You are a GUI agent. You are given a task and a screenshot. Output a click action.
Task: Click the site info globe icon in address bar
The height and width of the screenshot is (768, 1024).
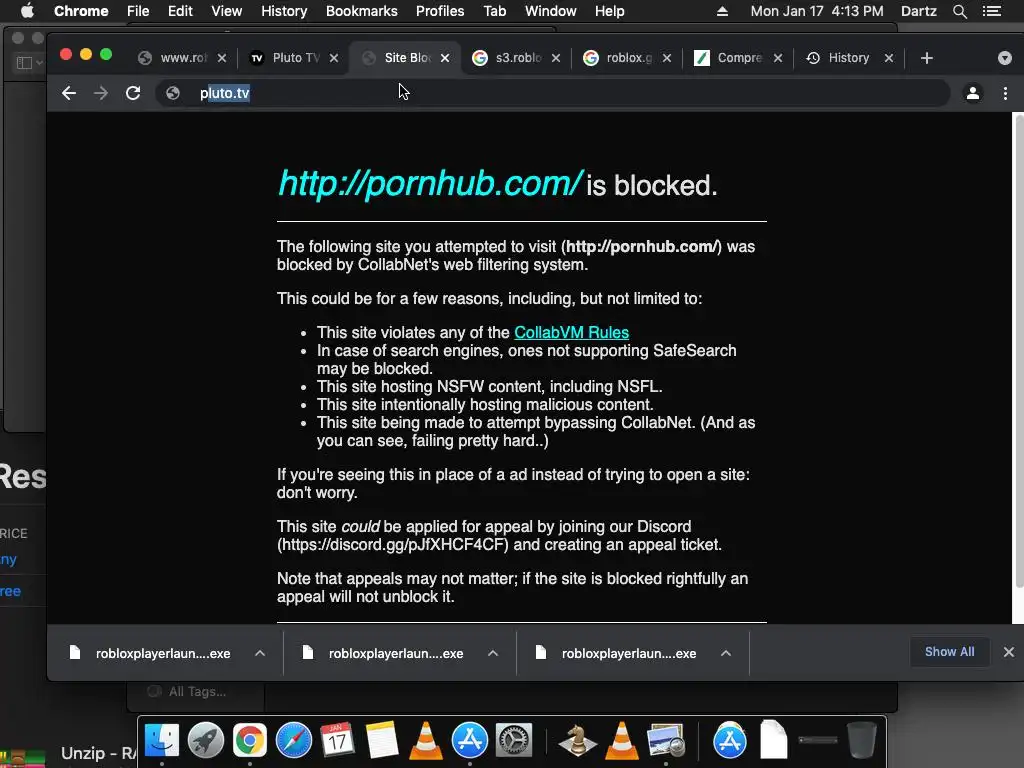(x=173, y=93)
